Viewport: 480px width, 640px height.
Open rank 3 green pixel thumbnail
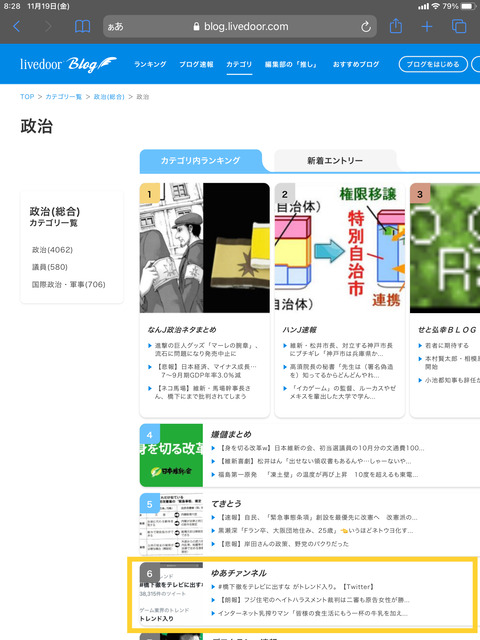pyautogui.click(x=445, y=248)
